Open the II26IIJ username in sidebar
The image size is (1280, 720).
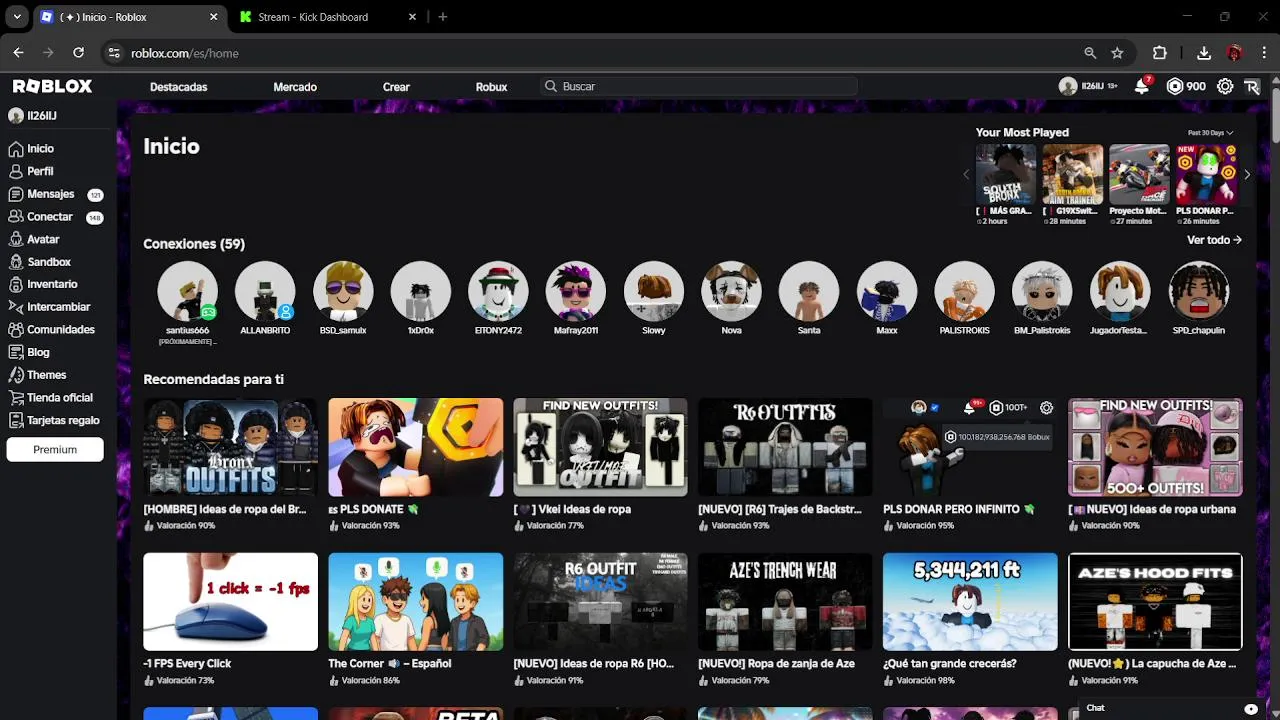(x=41, y=116)
